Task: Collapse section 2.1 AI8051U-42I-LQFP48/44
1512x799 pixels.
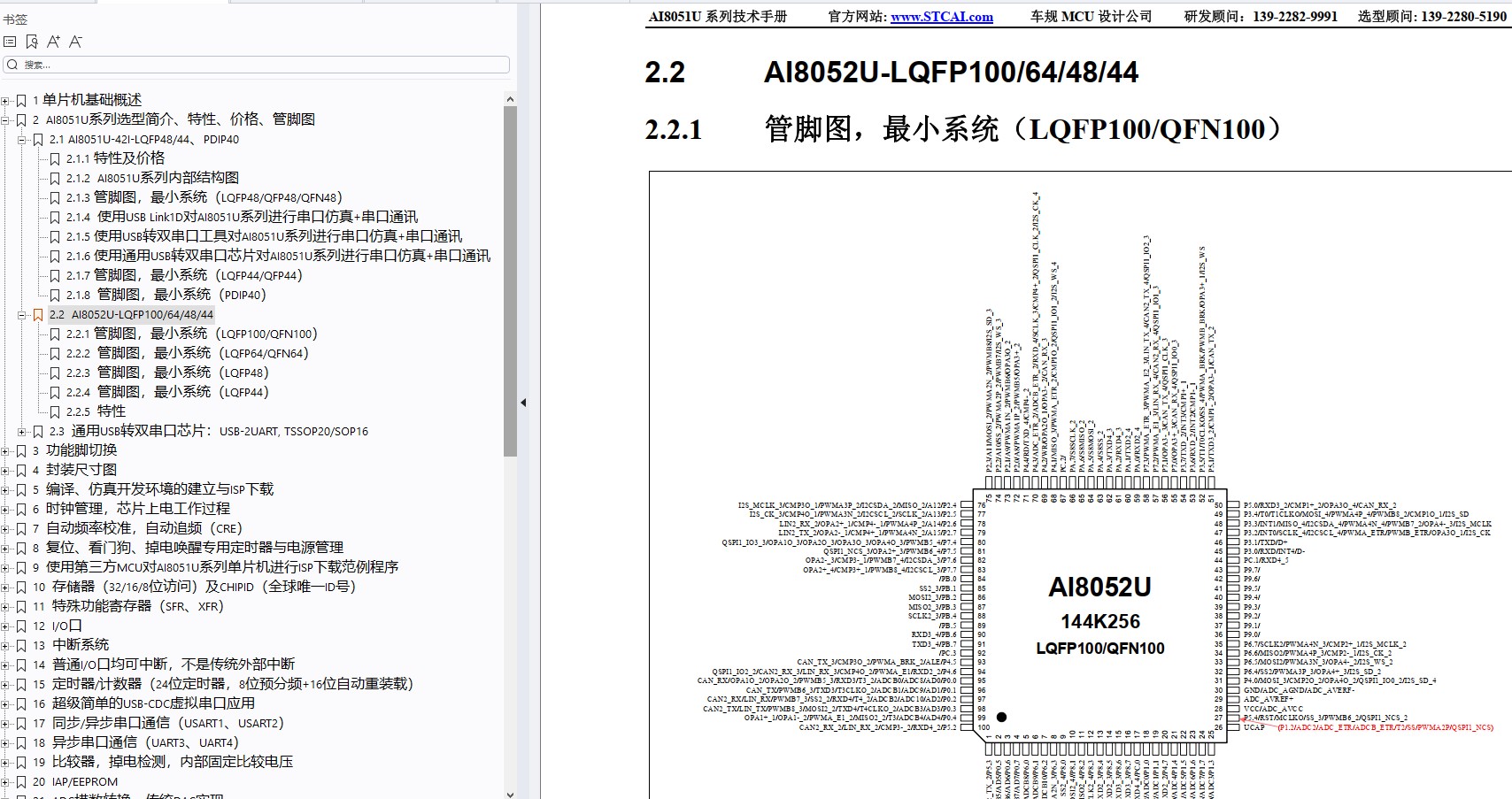Action: pos(22,139)
